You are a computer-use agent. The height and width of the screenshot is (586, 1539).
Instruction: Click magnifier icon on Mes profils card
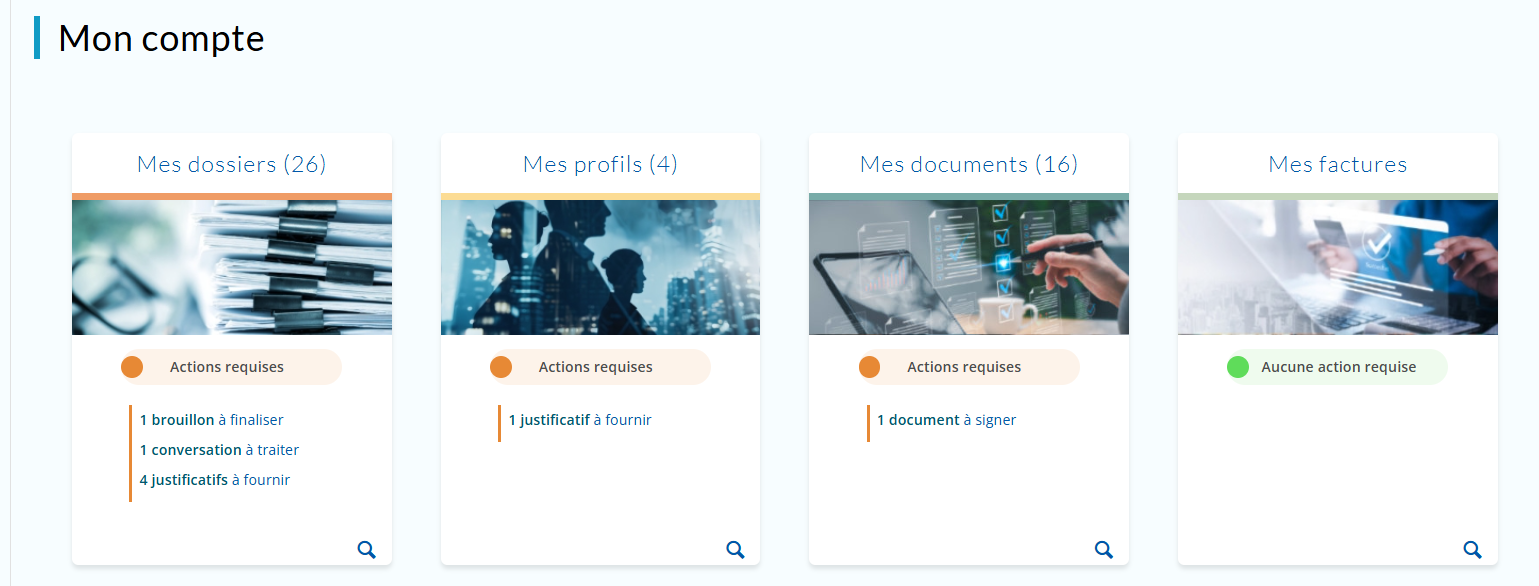point(735,549)
